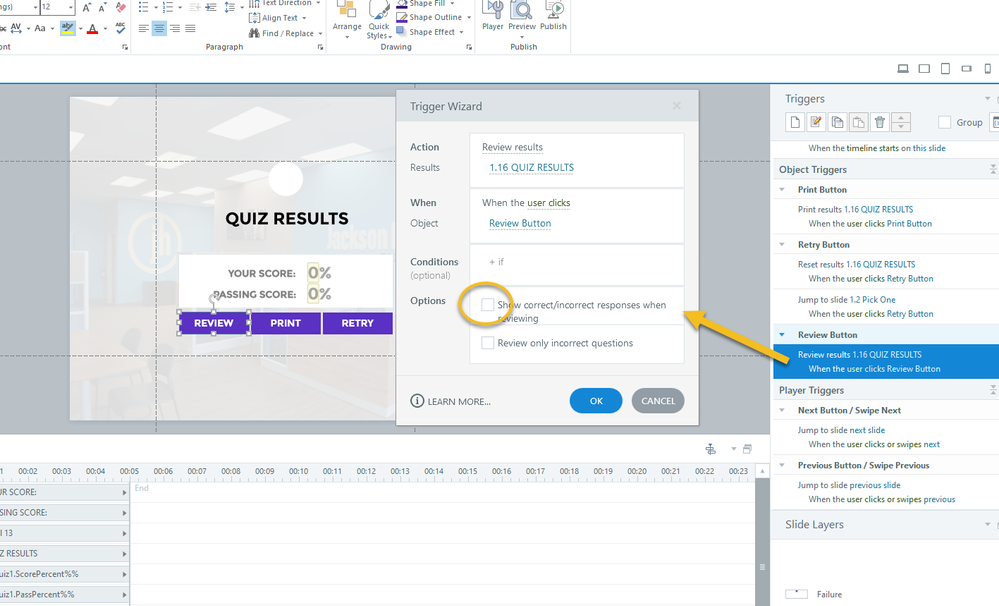Change the user clicks event
The height and width of the screenshot is (606, 999).
(549, 203)
